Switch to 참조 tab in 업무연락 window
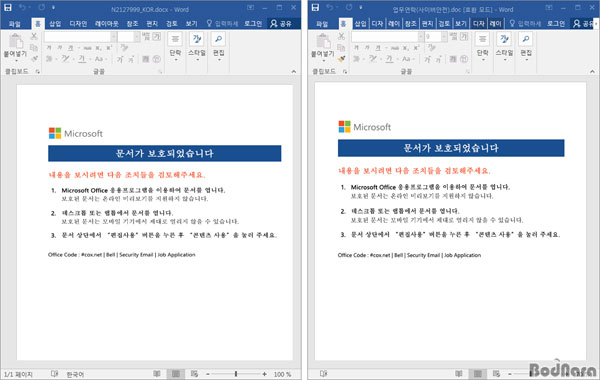Screen dimensions: 600x380 click(x=411, y=24)
